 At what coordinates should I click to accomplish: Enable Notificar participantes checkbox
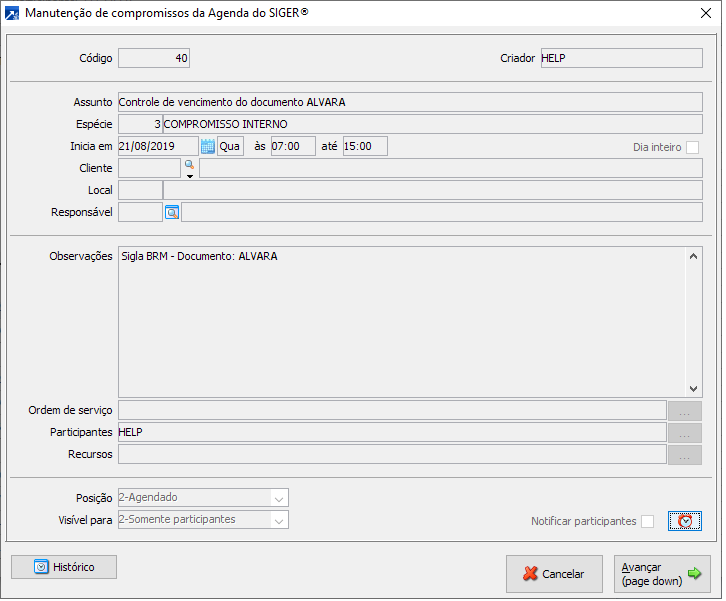(647, 522)
